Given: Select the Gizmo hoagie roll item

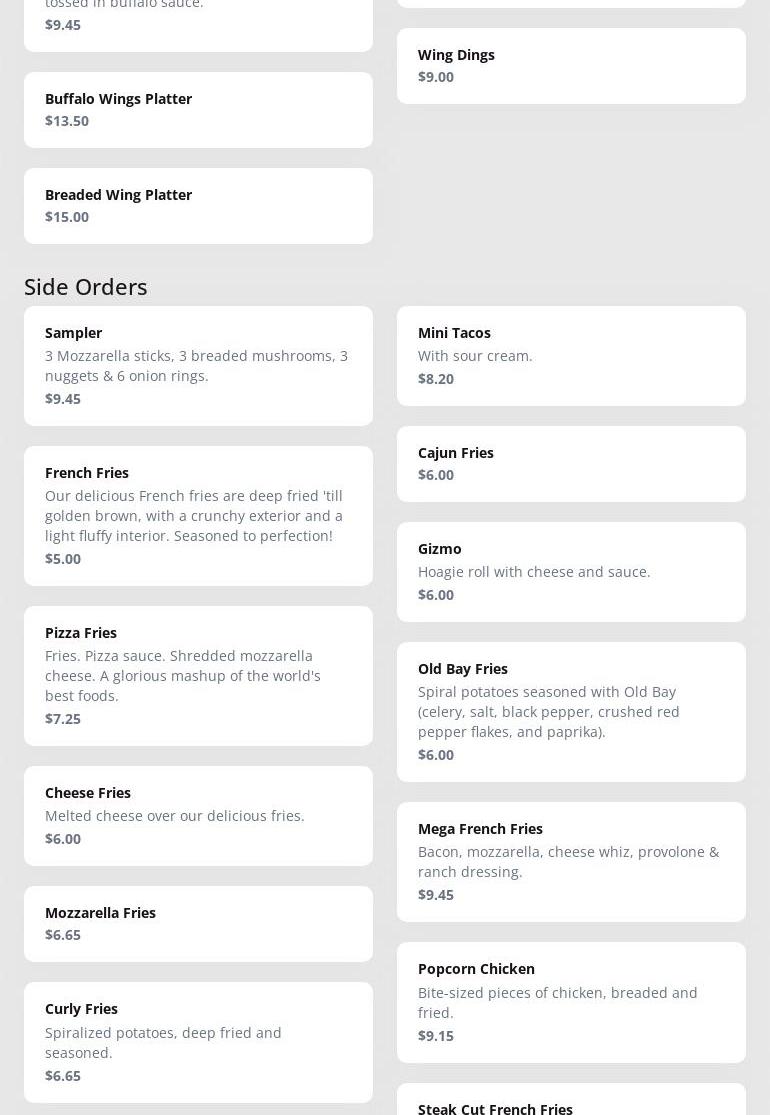Looking at the screenshot, I should pos(571,572).
